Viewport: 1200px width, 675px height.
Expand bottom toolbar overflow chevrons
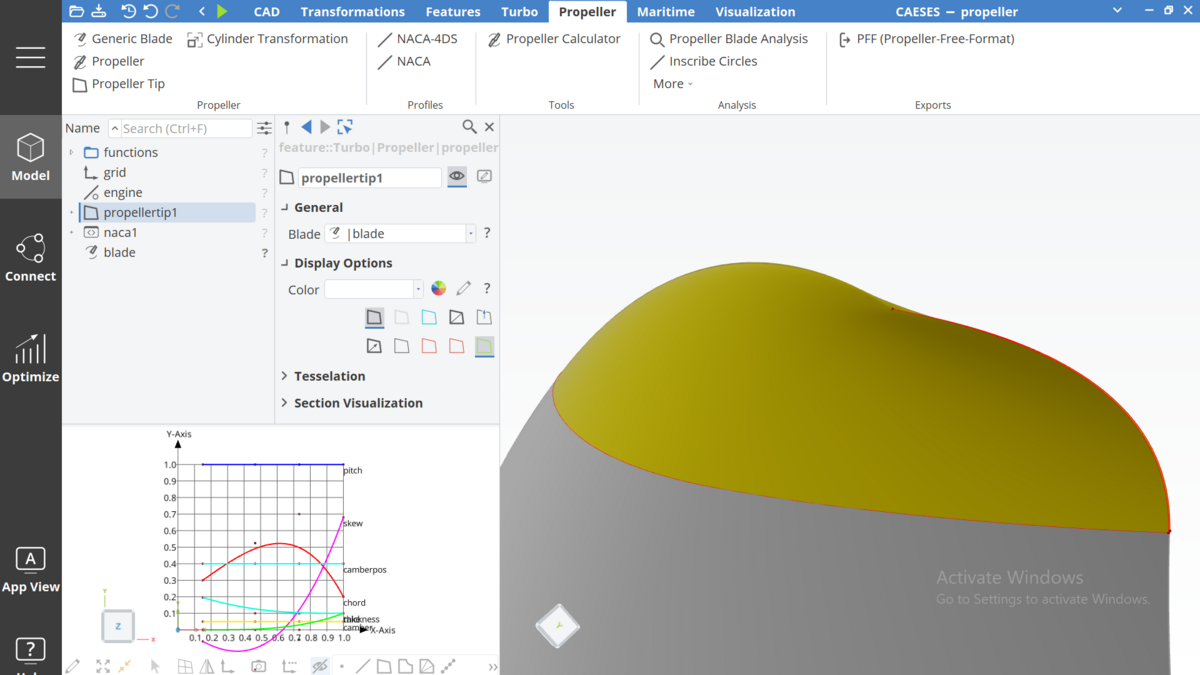[493, 667]
